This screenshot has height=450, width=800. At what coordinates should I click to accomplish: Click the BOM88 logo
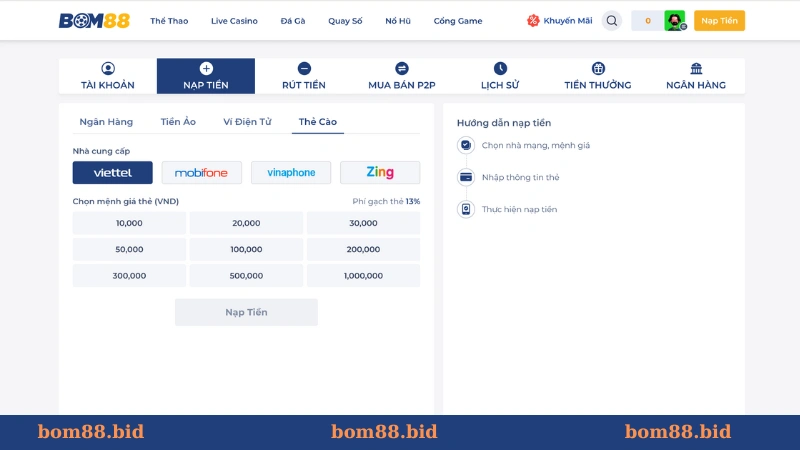point(94,21)
